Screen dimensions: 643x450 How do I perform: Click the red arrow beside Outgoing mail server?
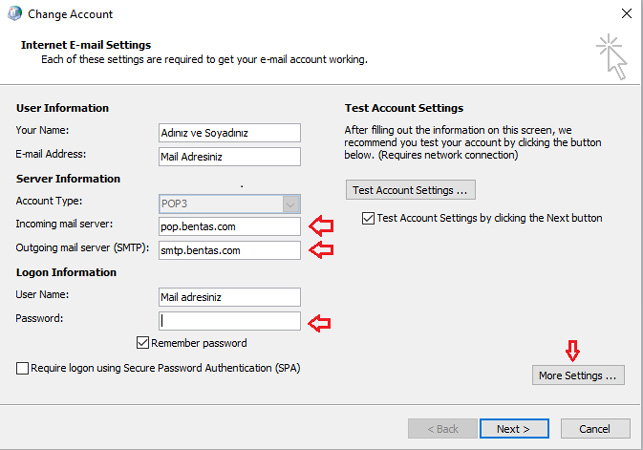click(x=321, y=250)
